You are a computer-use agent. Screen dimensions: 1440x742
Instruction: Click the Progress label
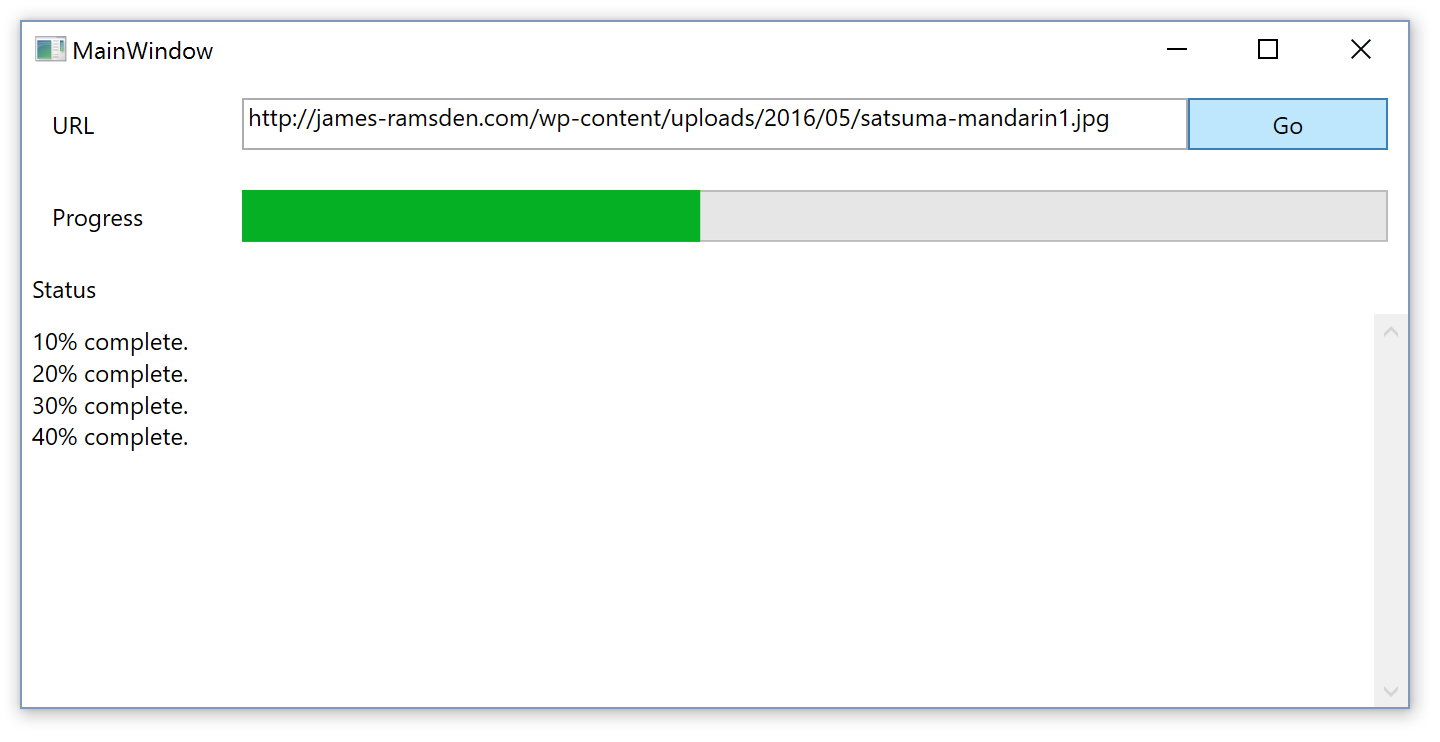click(x=98, y=218)
